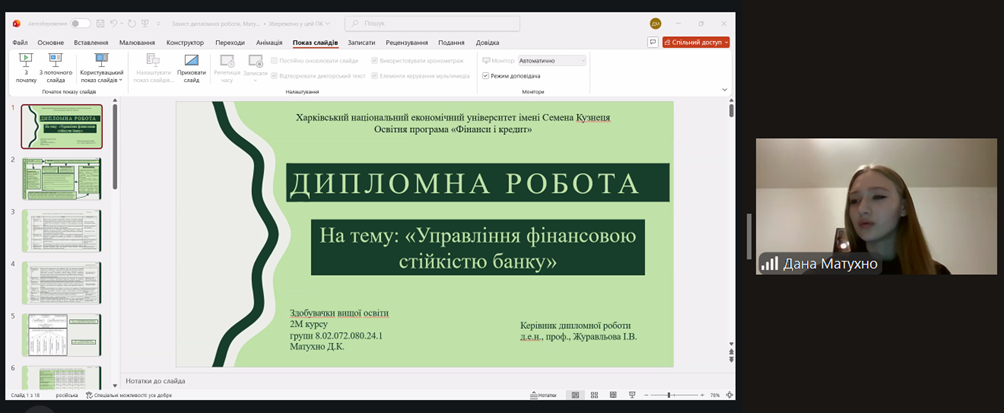This screenshot has height=413, width=1004.
Task: Switch to the Конструктор ribbon tab
Action: [x=184, y=43]
